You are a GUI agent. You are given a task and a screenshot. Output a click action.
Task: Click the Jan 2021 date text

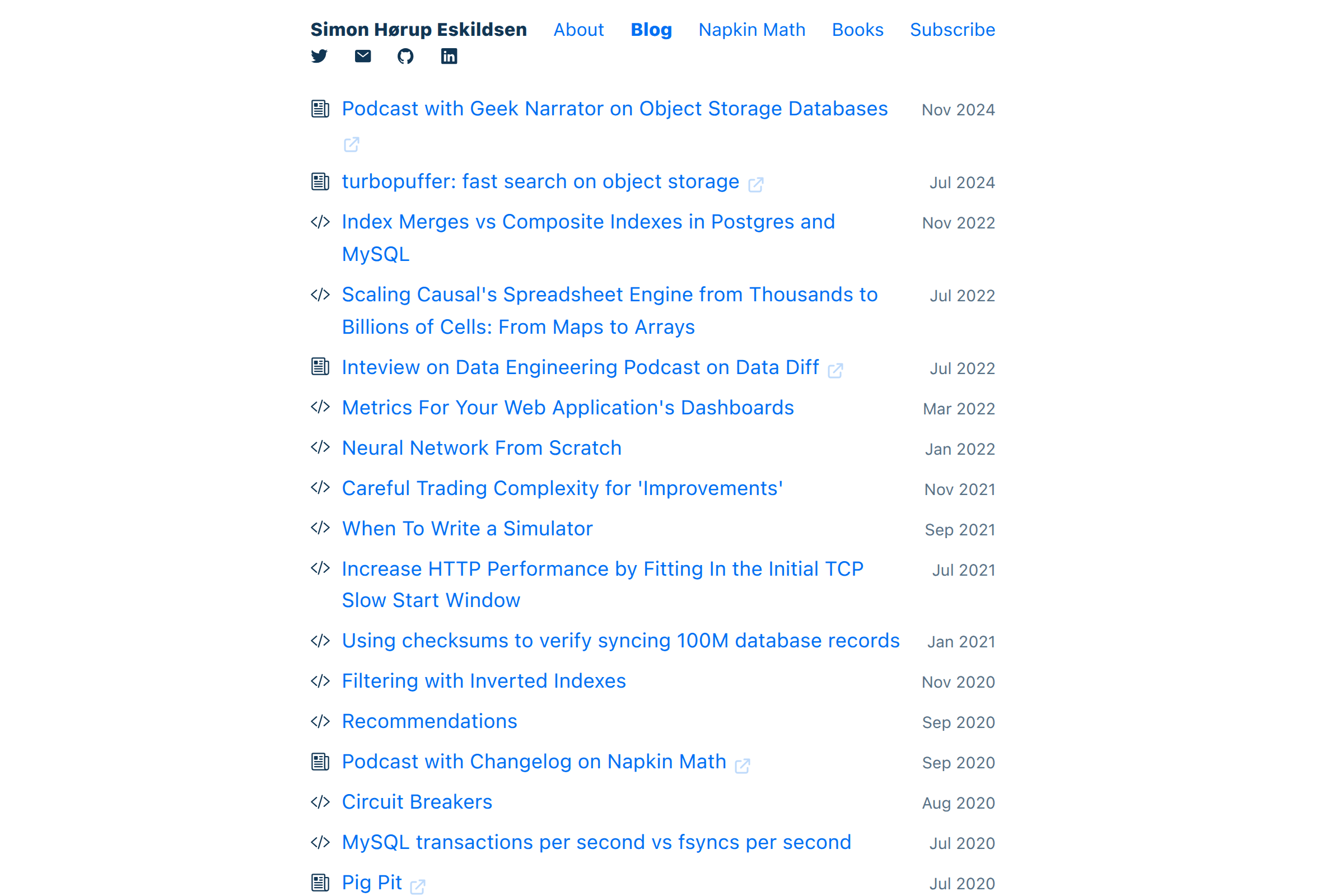pyautogui.click(x=961, y=642)
